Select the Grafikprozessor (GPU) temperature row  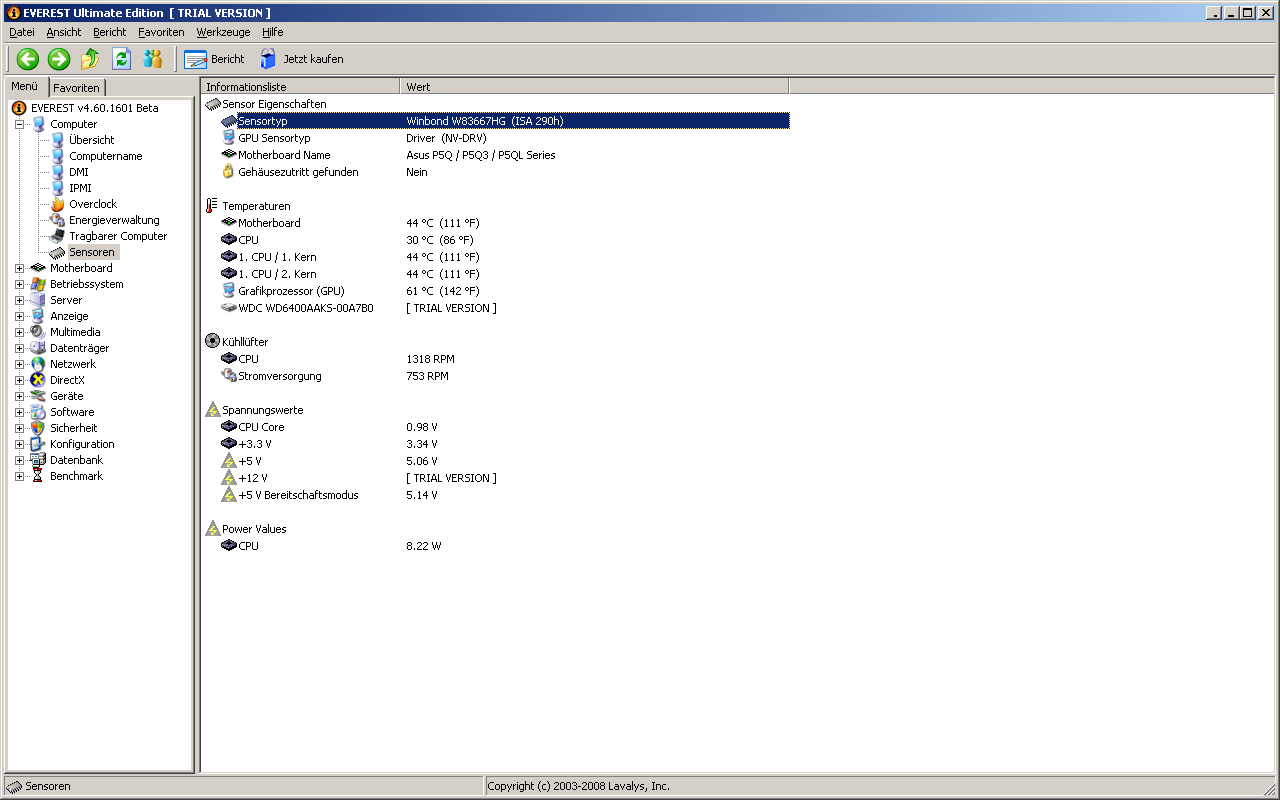point(505,291)
